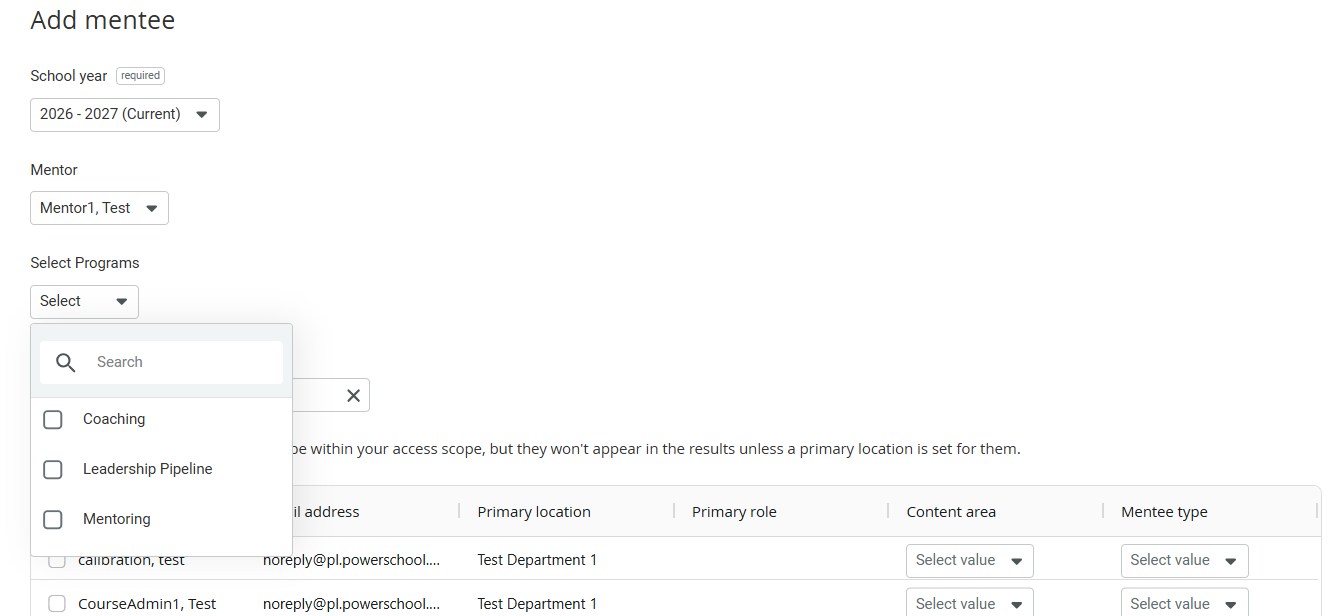Check the Leadership Pipeline checkbox
Image resolution: width=1343 pixels, height=616 pixels.
[53, 470]
